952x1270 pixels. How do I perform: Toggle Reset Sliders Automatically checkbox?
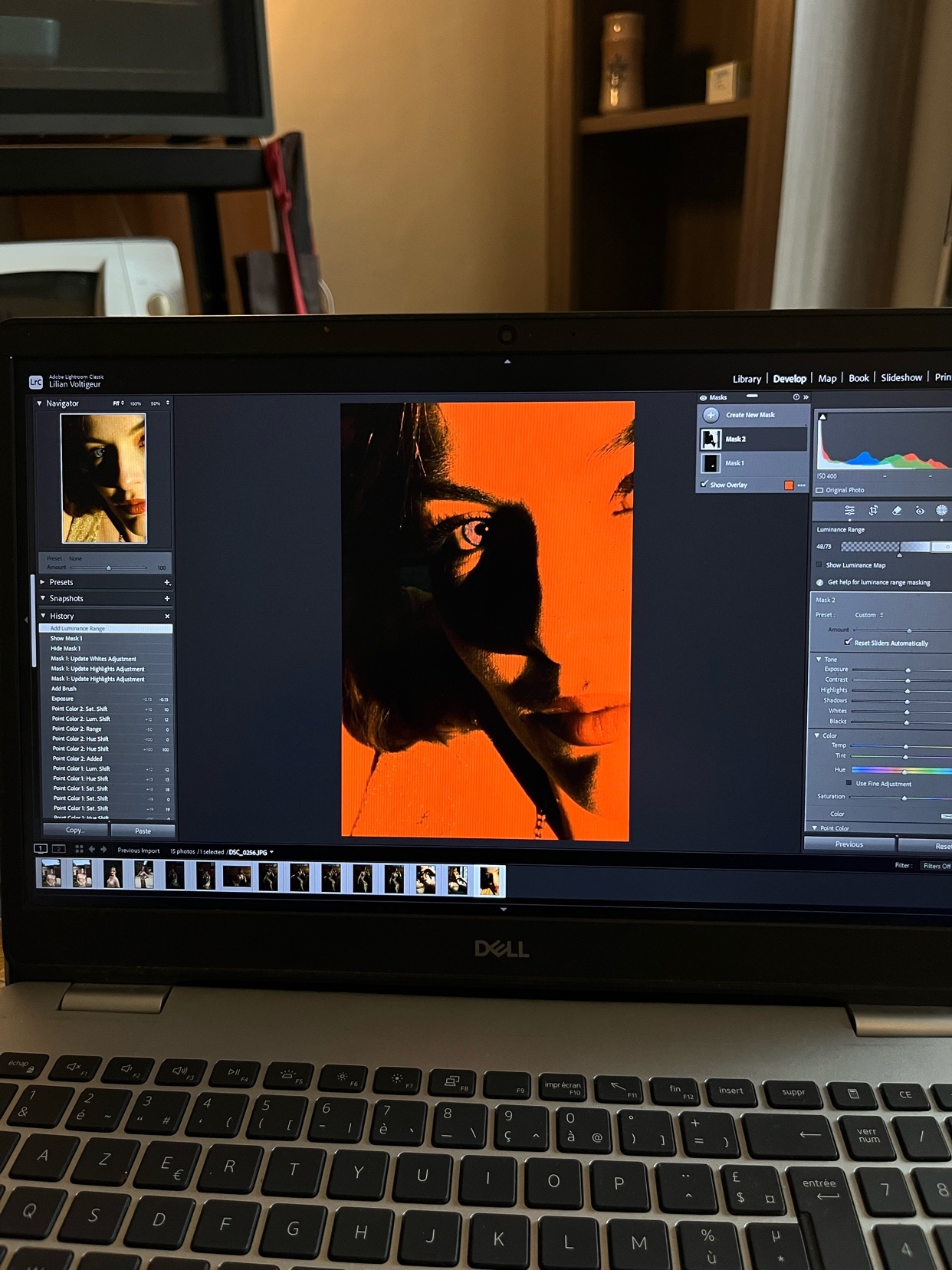[x=848, y=643]
